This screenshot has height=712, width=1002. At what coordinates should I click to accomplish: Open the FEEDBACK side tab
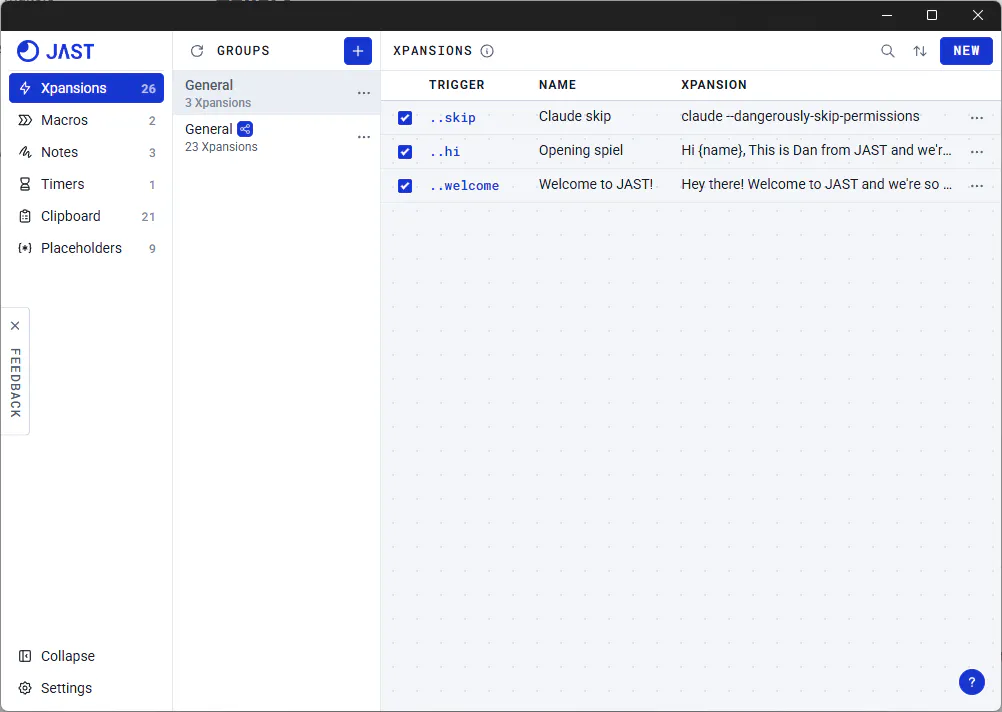coord(15,383)
